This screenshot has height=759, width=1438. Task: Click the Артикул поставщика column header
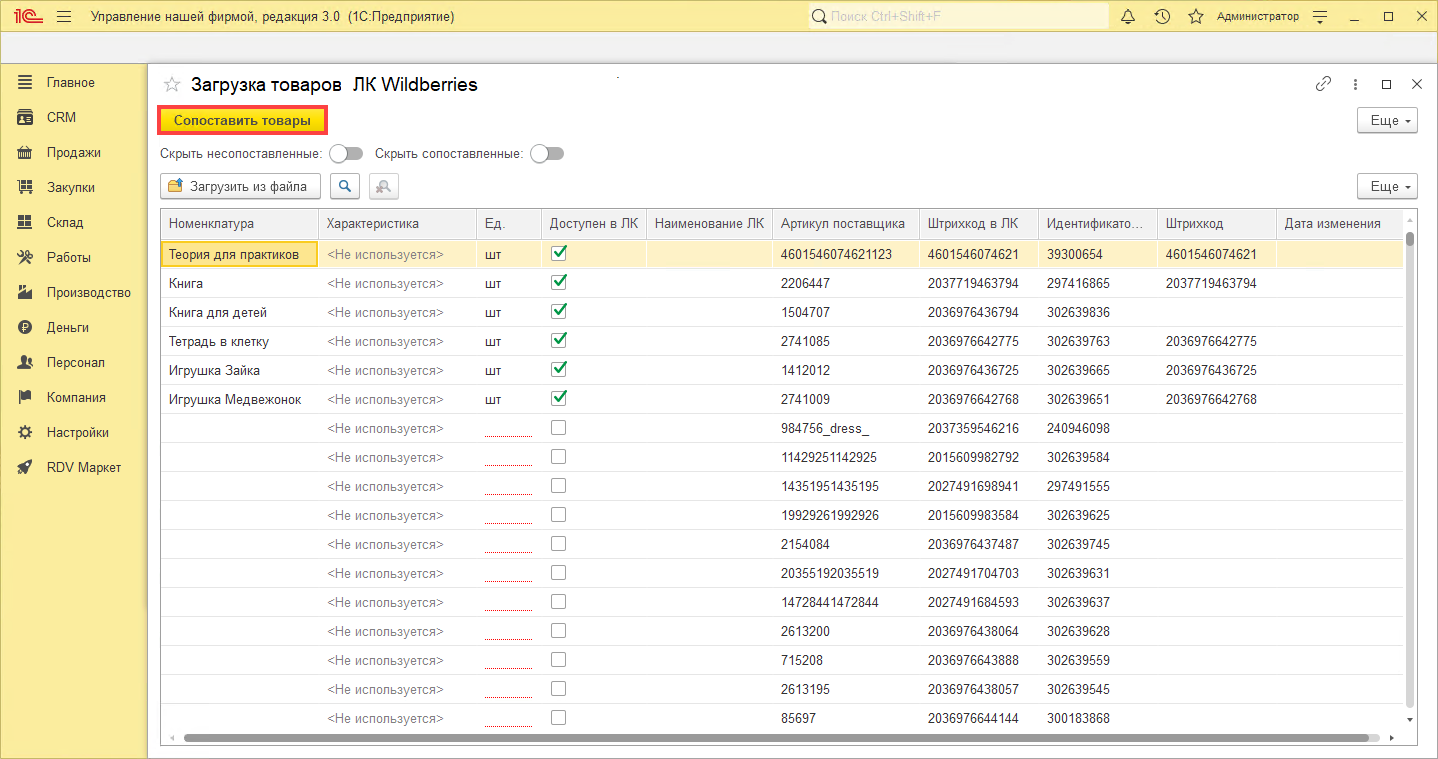click(846, 223)
